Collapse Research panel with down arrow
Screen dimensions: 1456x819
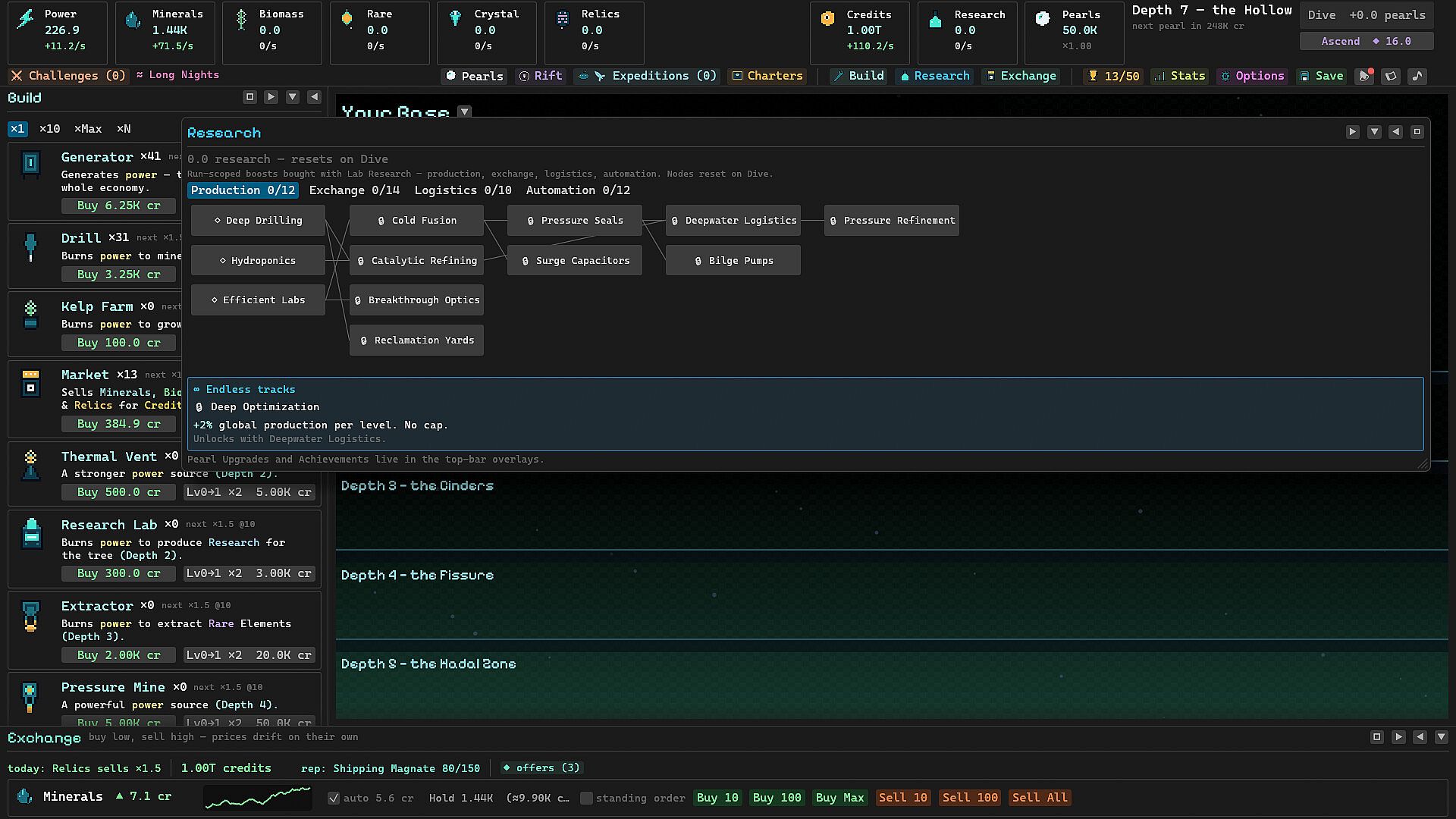[x=1374, y=132]
